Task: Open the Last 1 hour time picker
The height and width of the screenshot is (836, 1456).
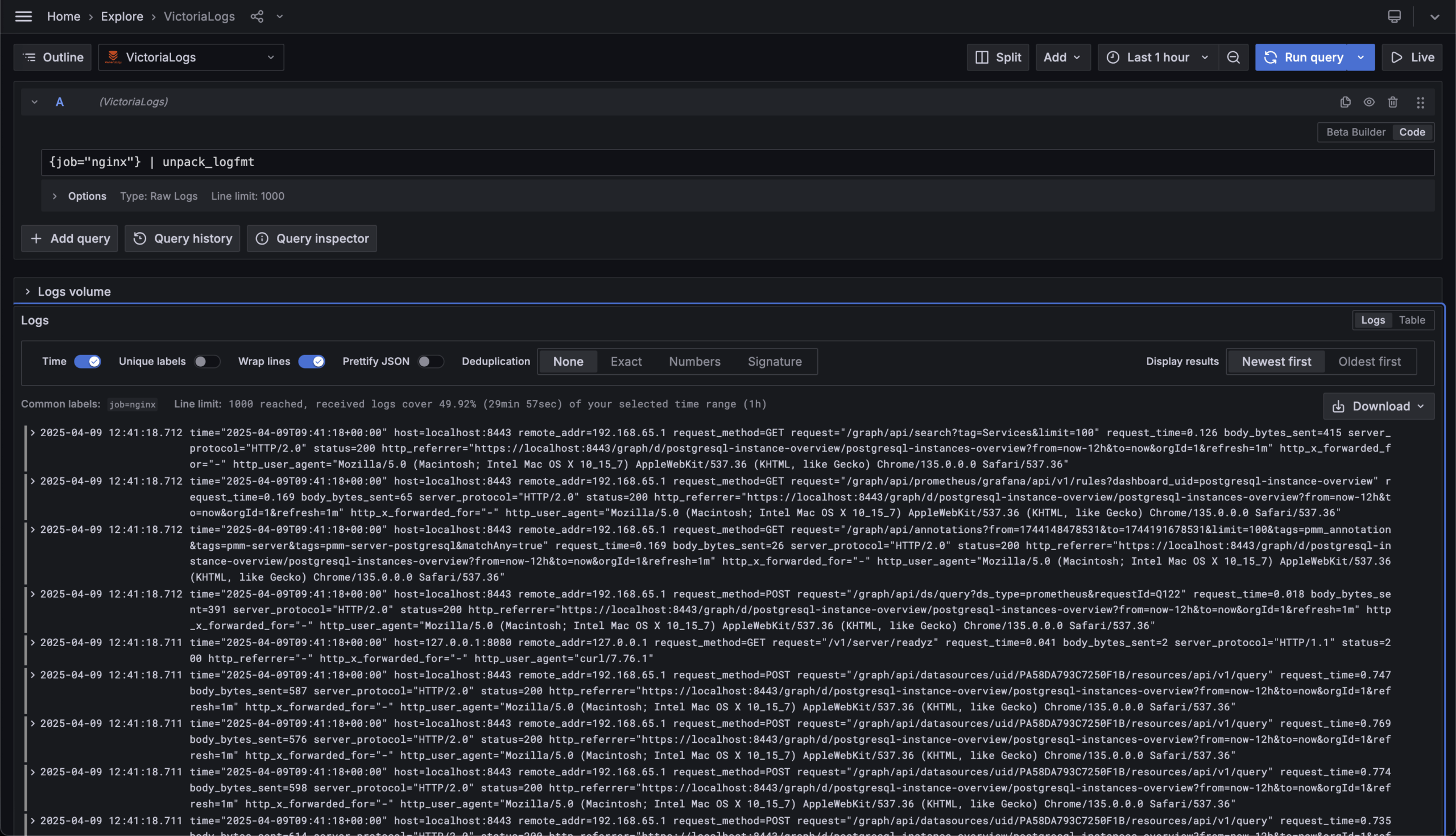Action: [1157, 57]
